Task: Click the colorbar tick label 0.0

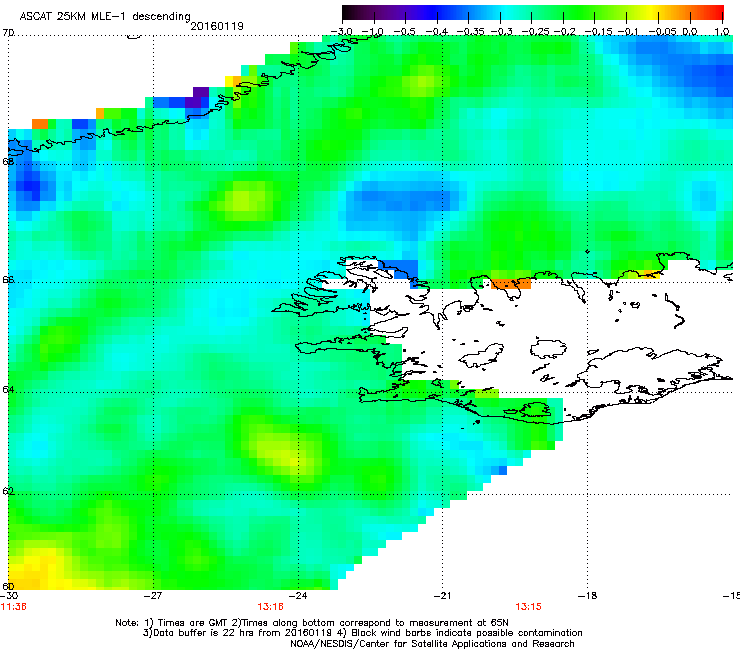Action: (690, 32)
